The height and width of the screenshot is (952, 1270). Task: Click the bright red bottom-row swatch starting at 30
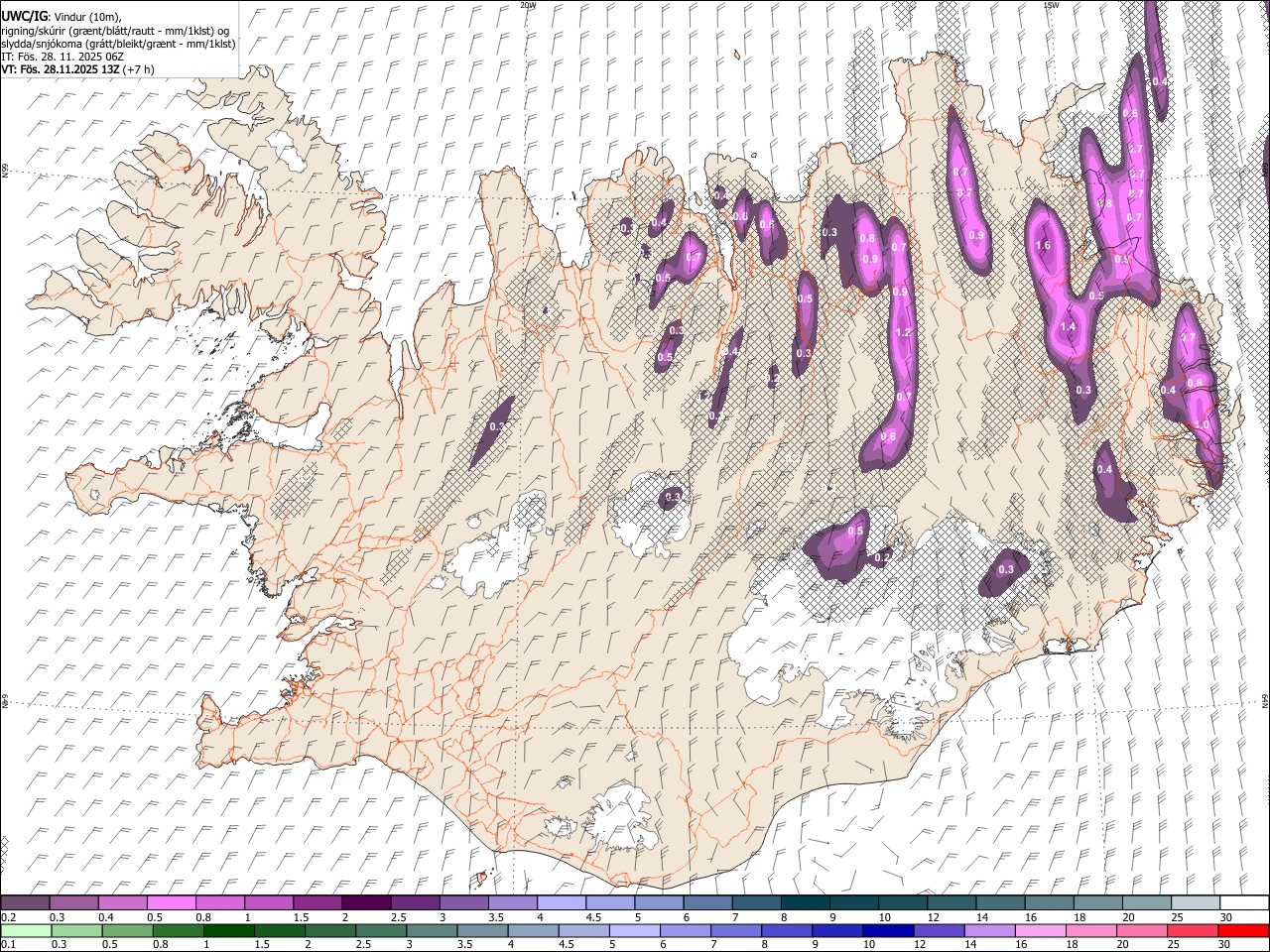click(x=1243, y=931)
